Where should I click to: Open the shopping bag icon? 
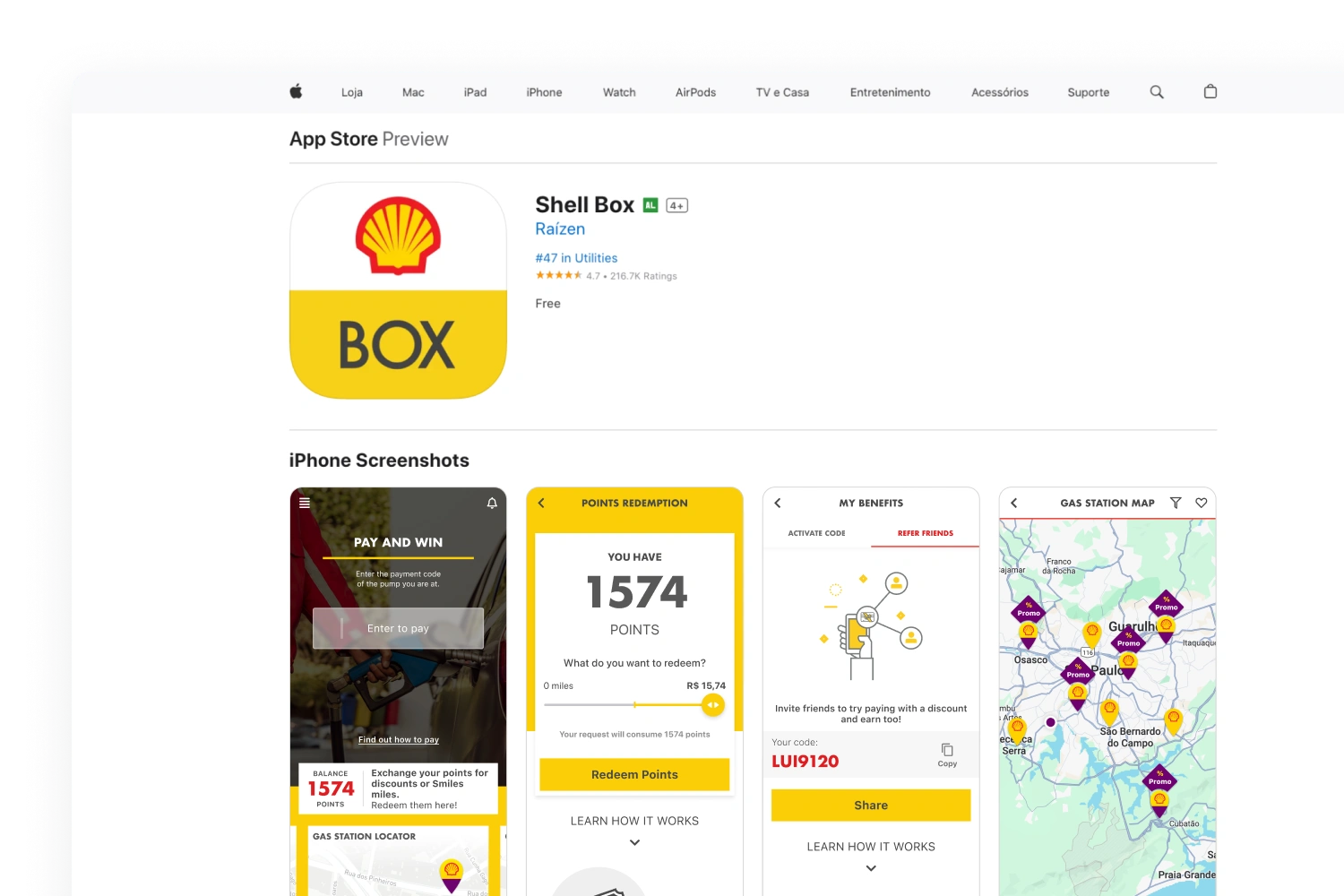(x=1210, y=91)
